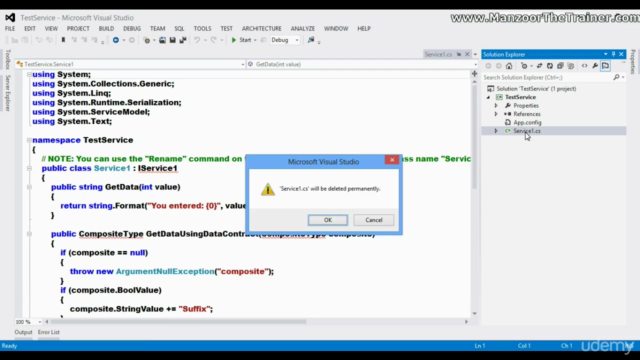The width and height of the screenshot is (640, 360).
Task: Open the FILE menu
Action: tap(10, 29)
